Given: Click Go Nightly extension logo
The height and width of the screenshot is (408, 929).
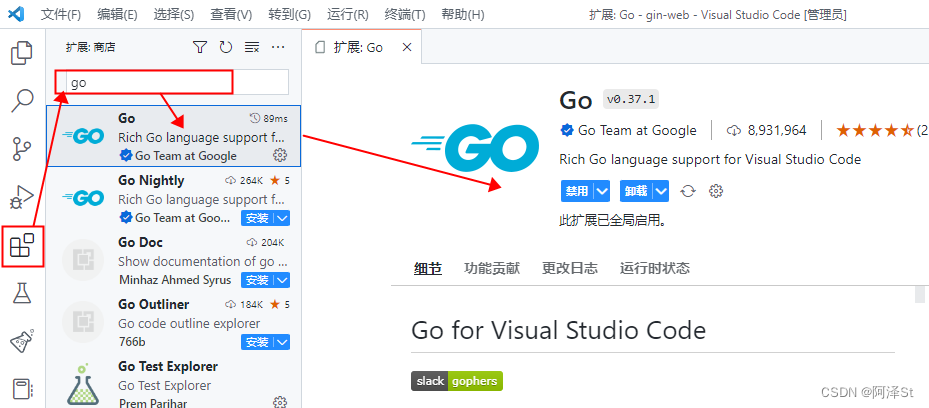Looking at the screenshot, I should tap(83, 198).
